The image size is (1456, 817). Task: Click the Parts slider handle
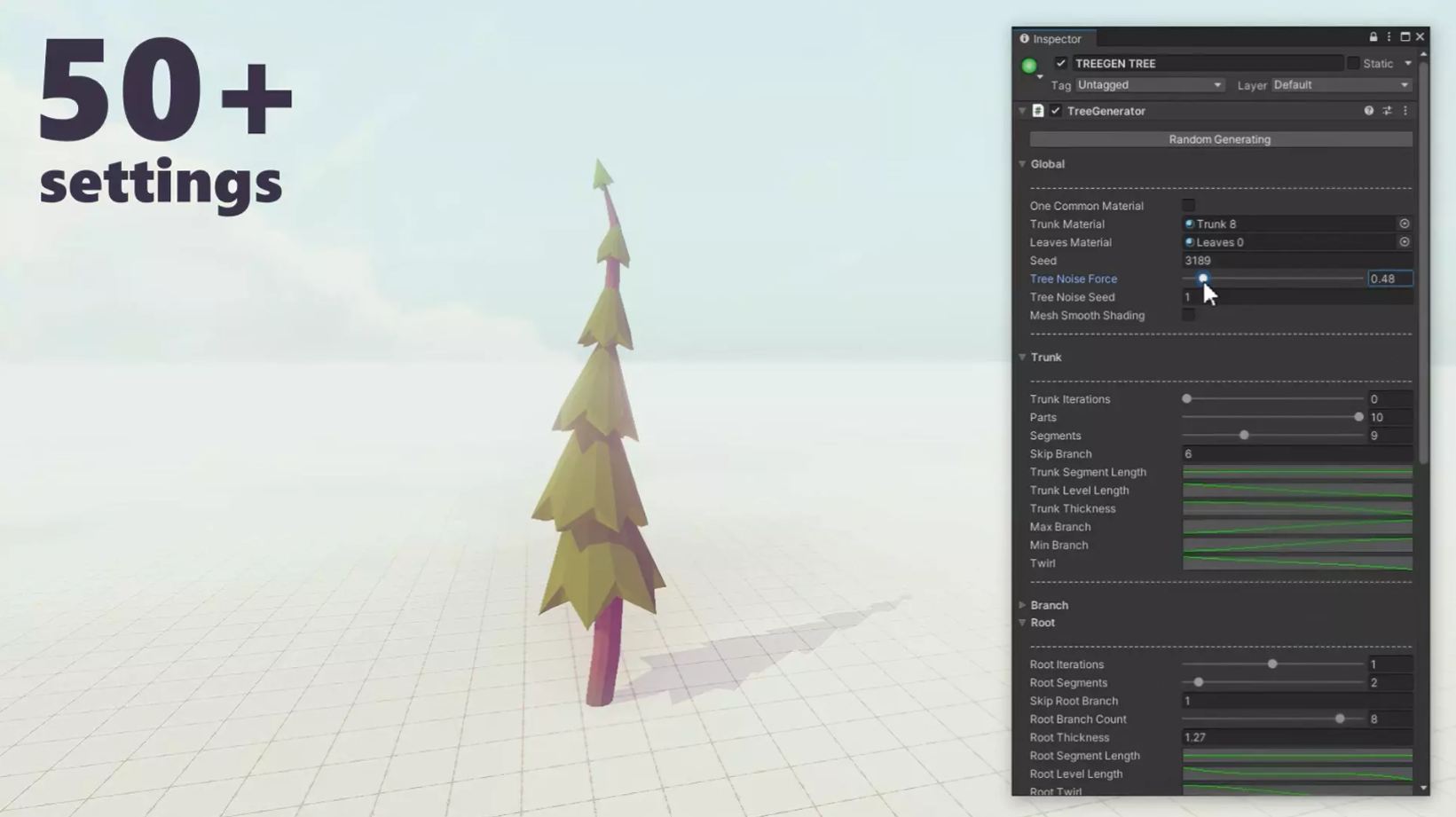(x=1358, y=417)
